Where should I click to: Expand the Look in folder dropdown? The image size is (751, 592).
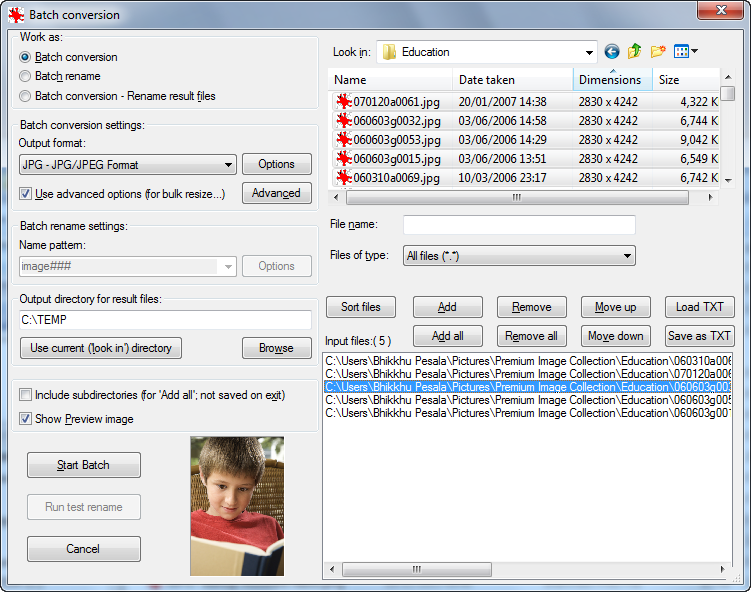pyautogui.click(x=589, y=52)
